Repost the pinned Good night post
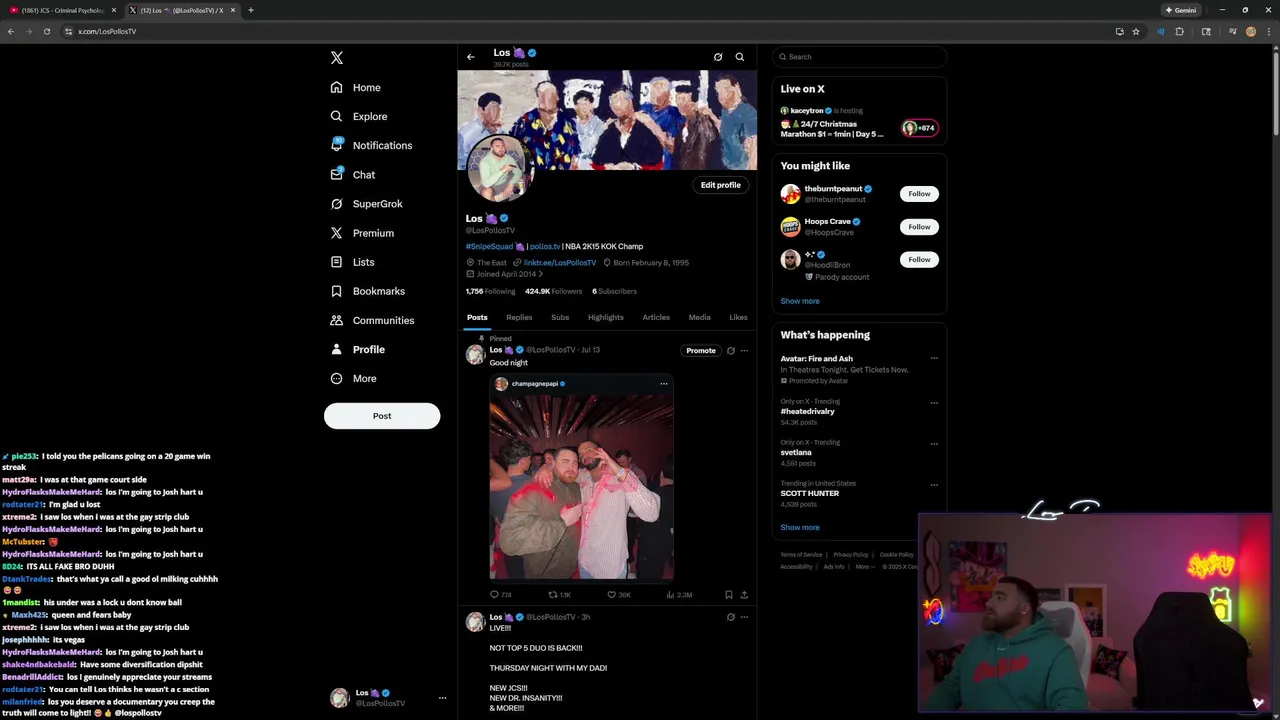This screenshot has height=720, width=1280. click(559, 595)
